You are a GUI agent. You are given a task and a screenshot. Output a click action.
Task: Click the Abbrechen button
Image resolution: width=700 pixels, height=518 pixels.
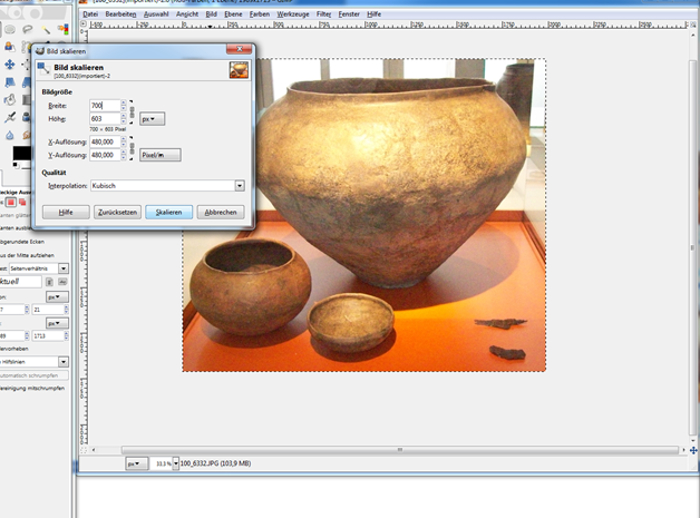click(220, 212)
